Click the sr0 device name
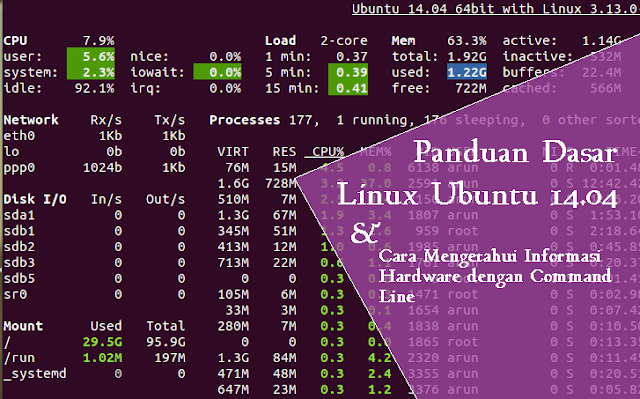 pos(15,295)
